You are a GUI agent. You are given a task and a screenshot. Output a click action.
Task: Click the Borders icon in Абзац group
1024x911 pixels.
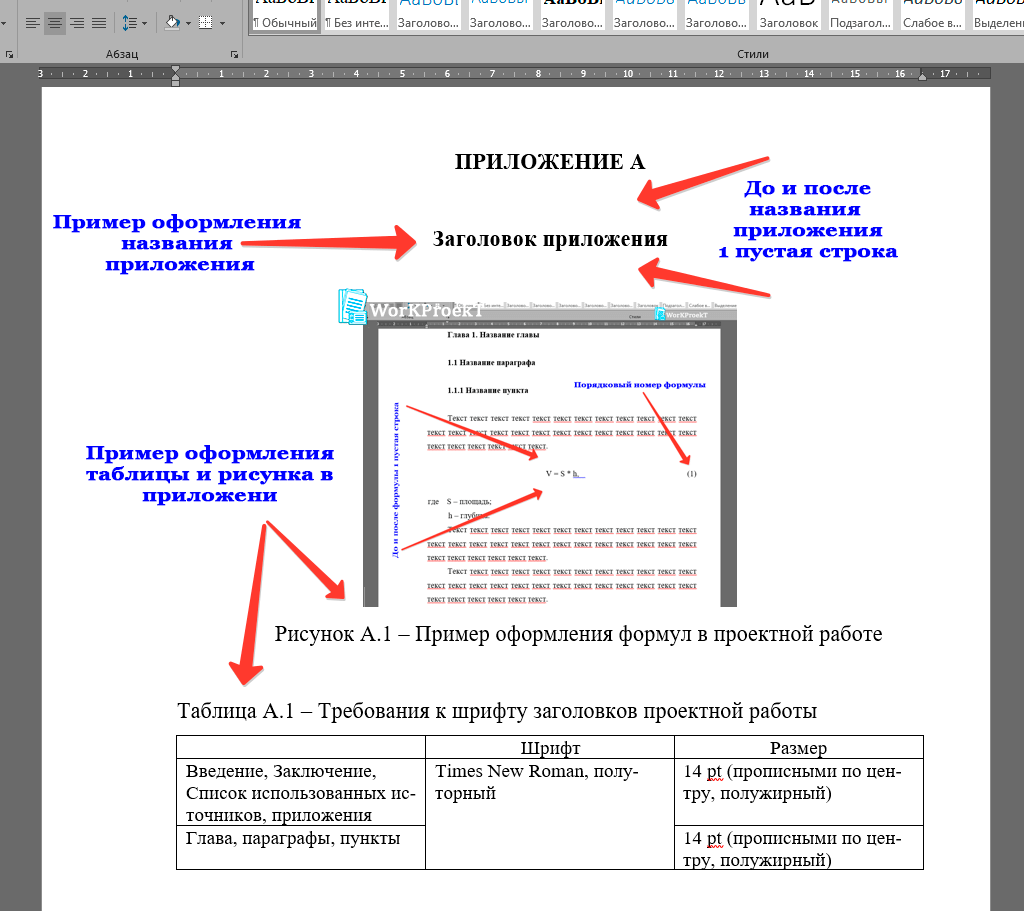[x=204, y=22]
